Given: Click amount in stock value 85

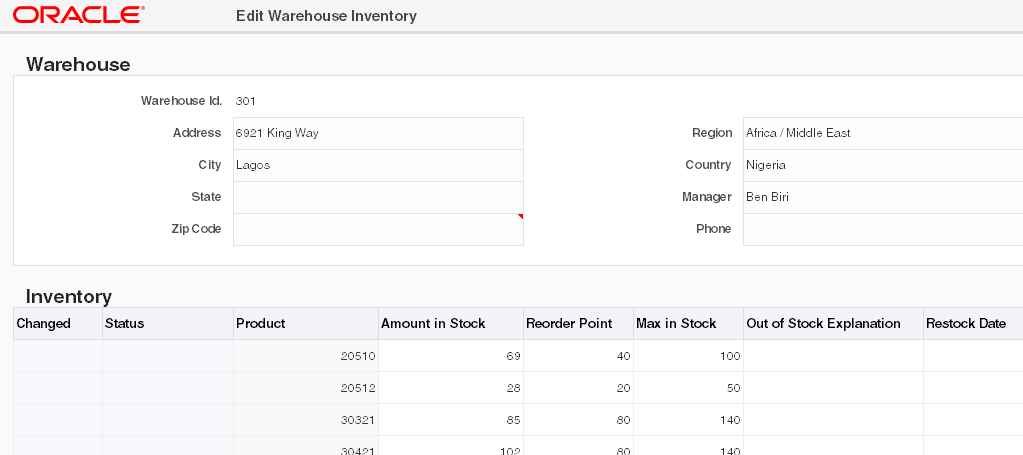Looking at the screenshot, I should pos(451,420).
